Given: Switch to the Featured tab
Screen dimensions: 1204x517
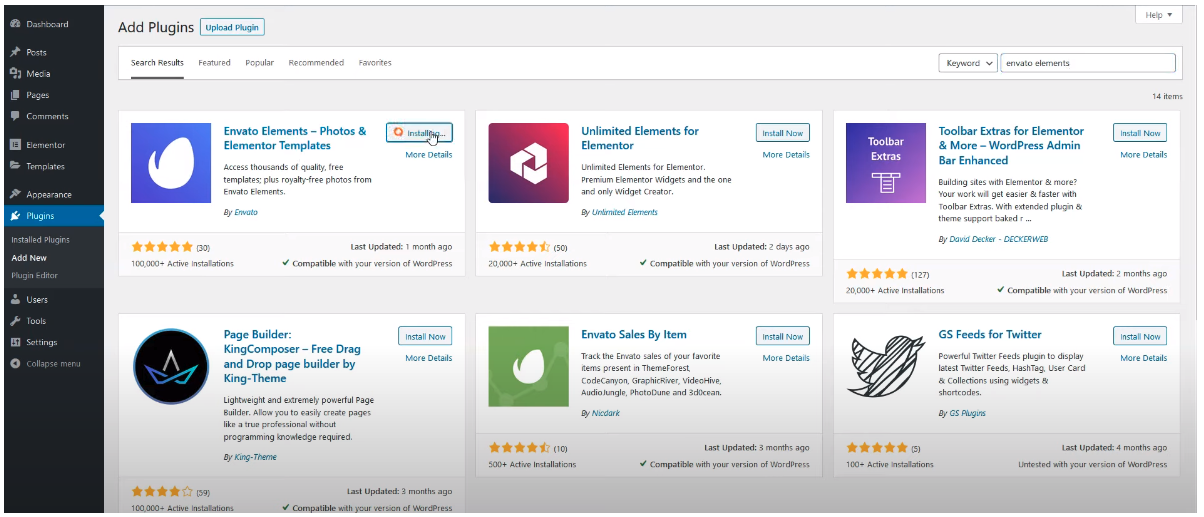Looking at the screenshot, I should pyautogui.click(x=214, y=63).
